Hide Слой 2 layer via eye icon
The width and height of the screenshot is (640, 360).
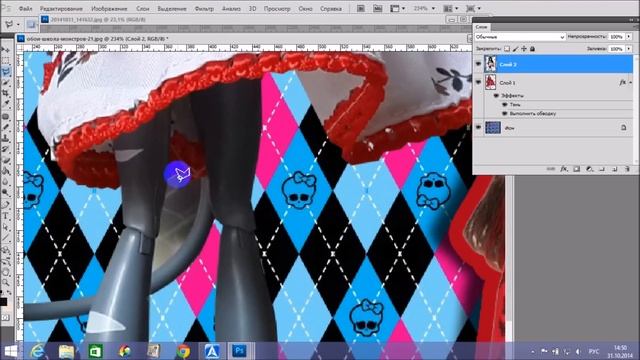coord(478,64)
